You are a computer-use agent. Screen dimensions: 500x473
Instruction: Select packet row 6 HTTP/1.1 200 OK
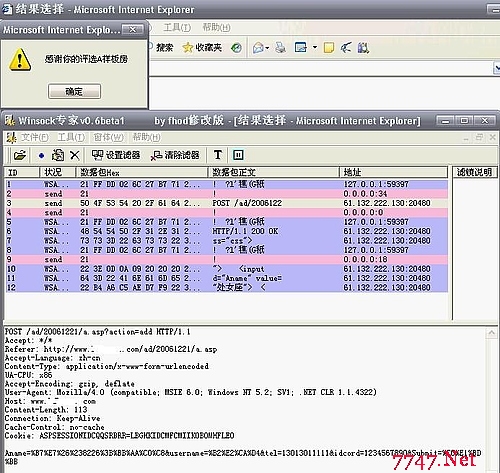[227, 231]
